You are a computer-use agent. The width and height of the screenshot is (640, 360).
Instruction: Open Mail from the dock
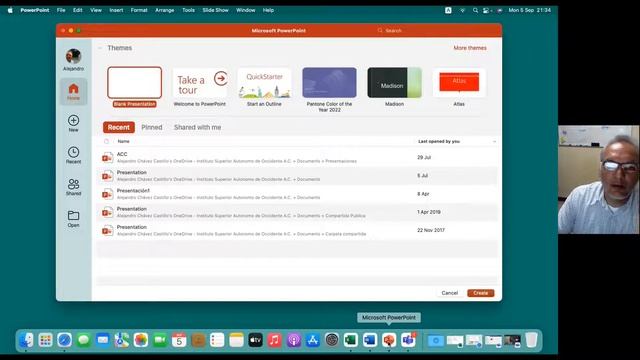102,340
